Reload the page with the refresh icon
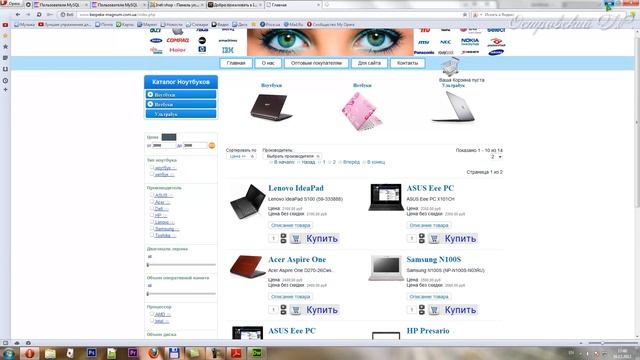 tap(39, 14)
